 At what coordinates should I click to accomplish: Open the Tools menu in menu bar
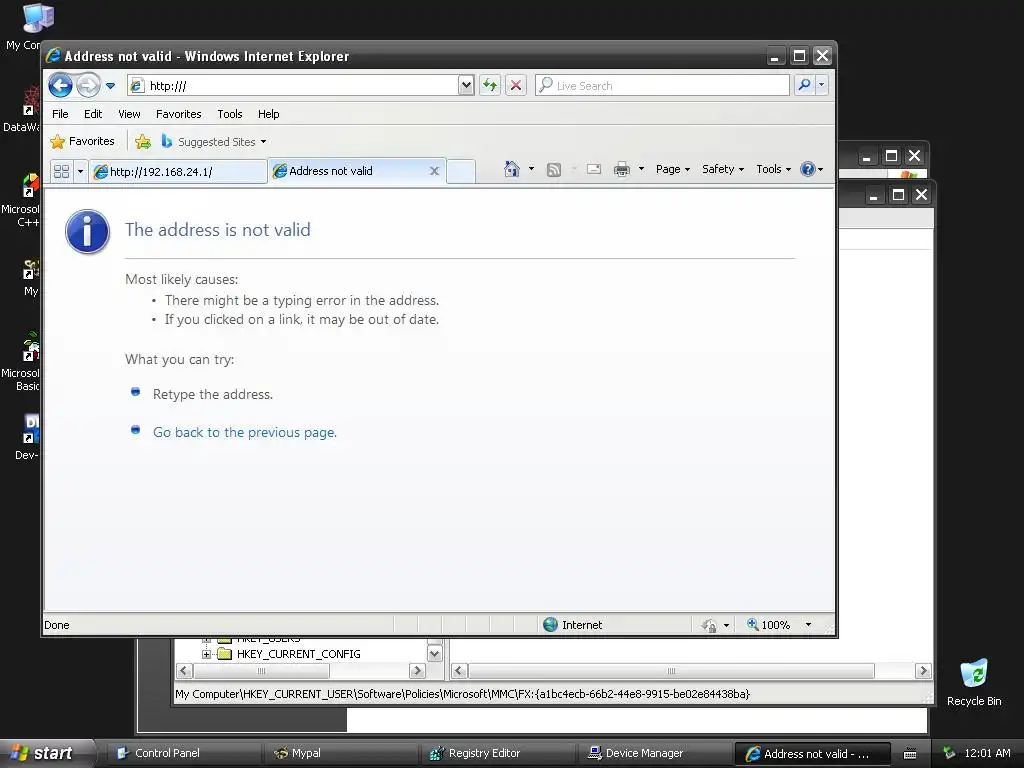click(230, 114)
